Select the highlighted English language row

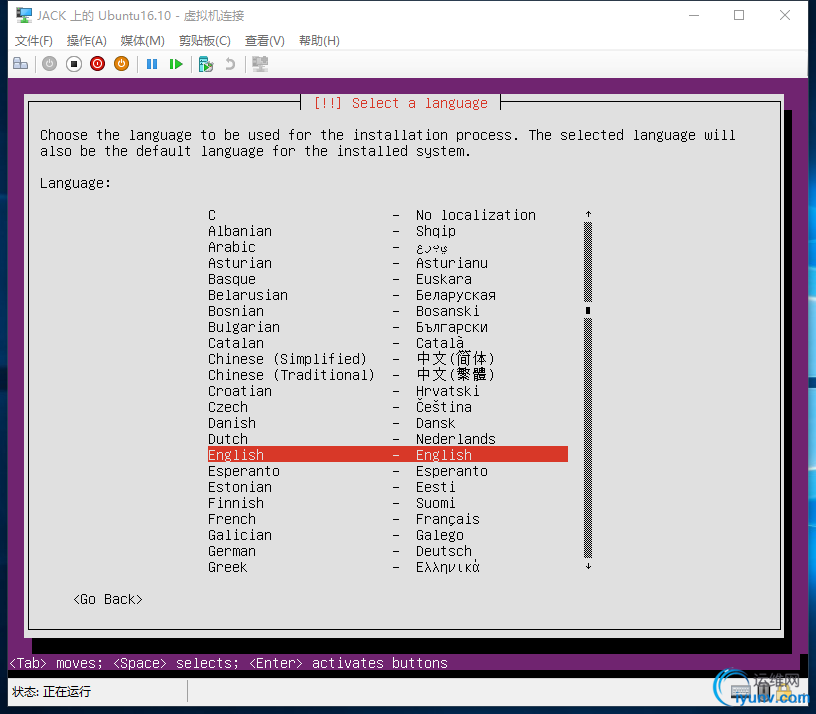pos(388,454)
